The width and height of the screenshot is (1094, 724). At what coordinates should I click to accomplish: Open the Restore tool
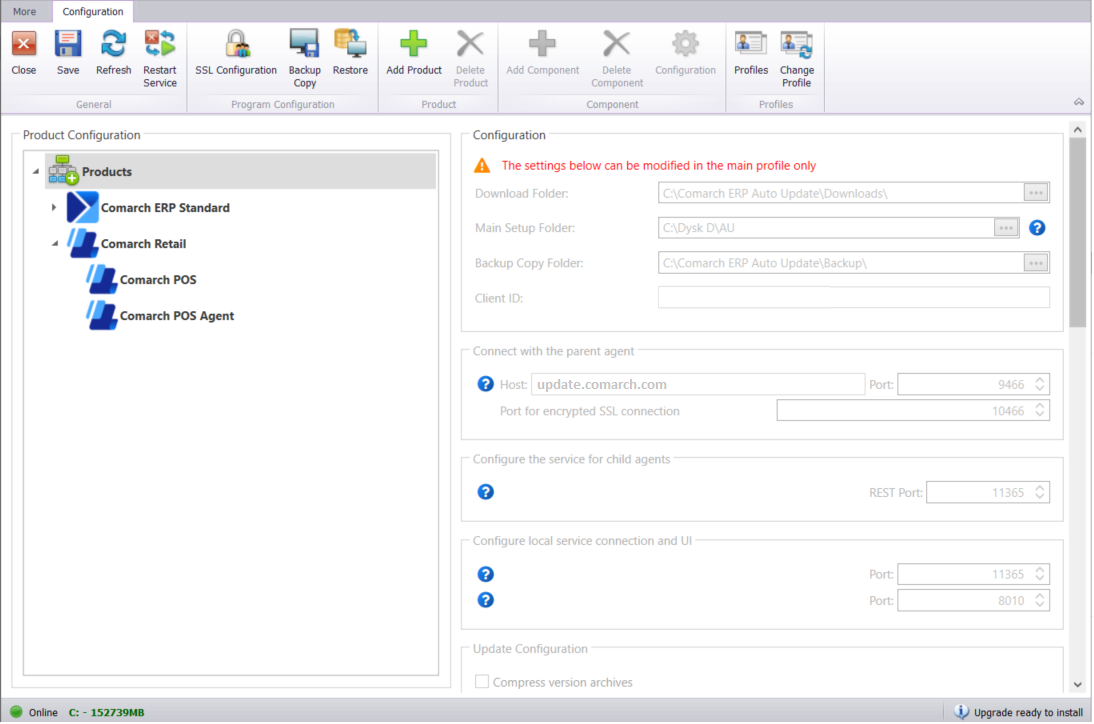tap(350, 45)
